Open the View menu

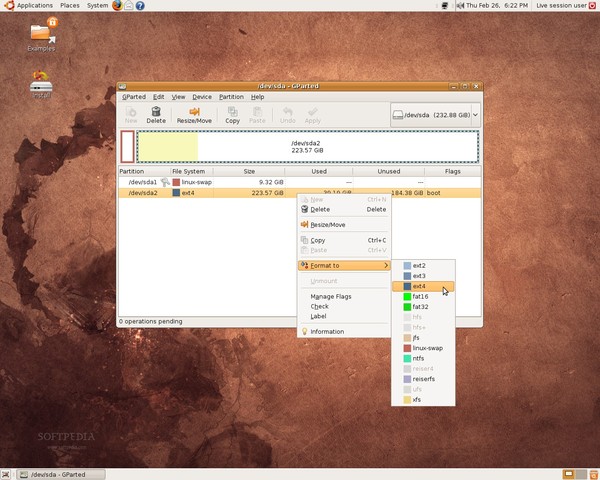[x=178, y=97]
